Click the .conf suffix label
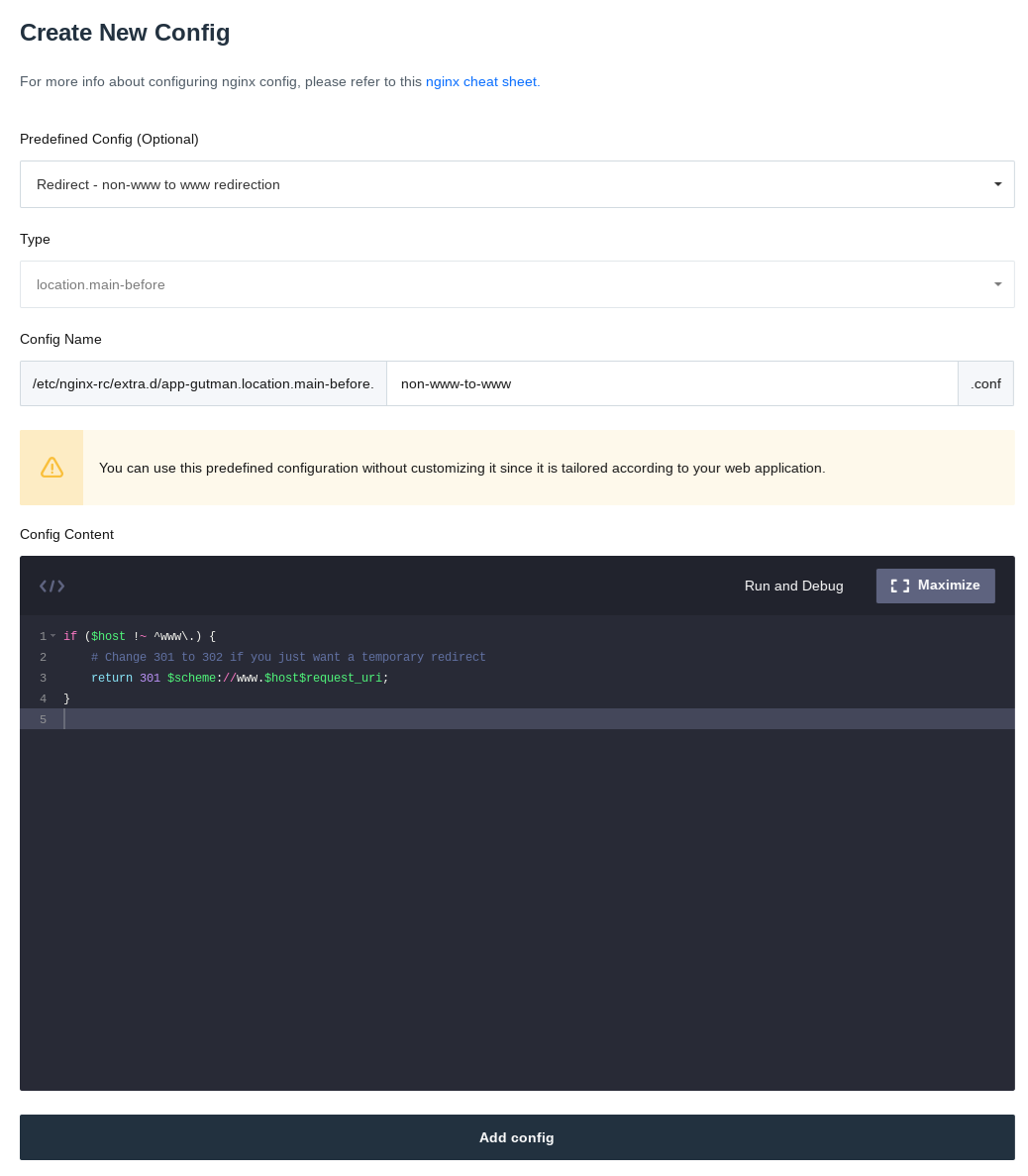Image resolution: width=1028 pixels, height=1176 pixels. point(985,383)
